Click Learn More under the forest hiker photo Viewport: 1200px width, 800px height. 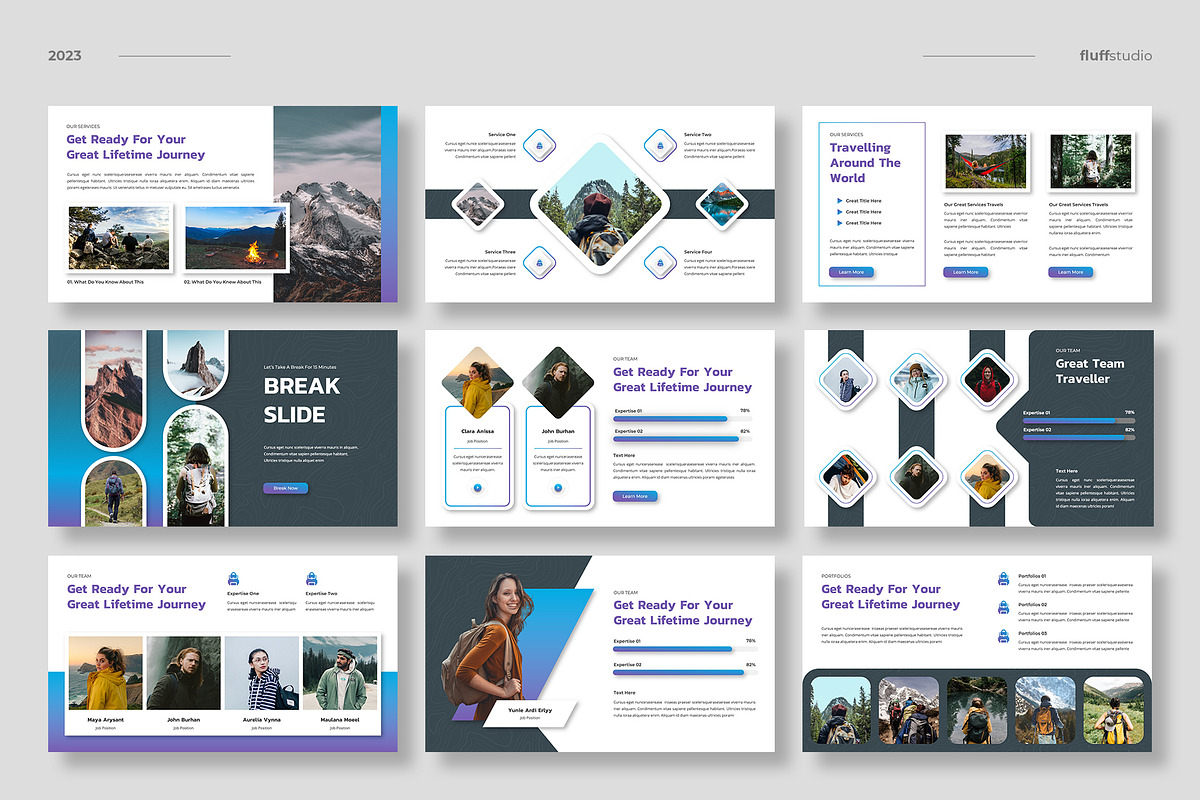tap(1071, 272)
